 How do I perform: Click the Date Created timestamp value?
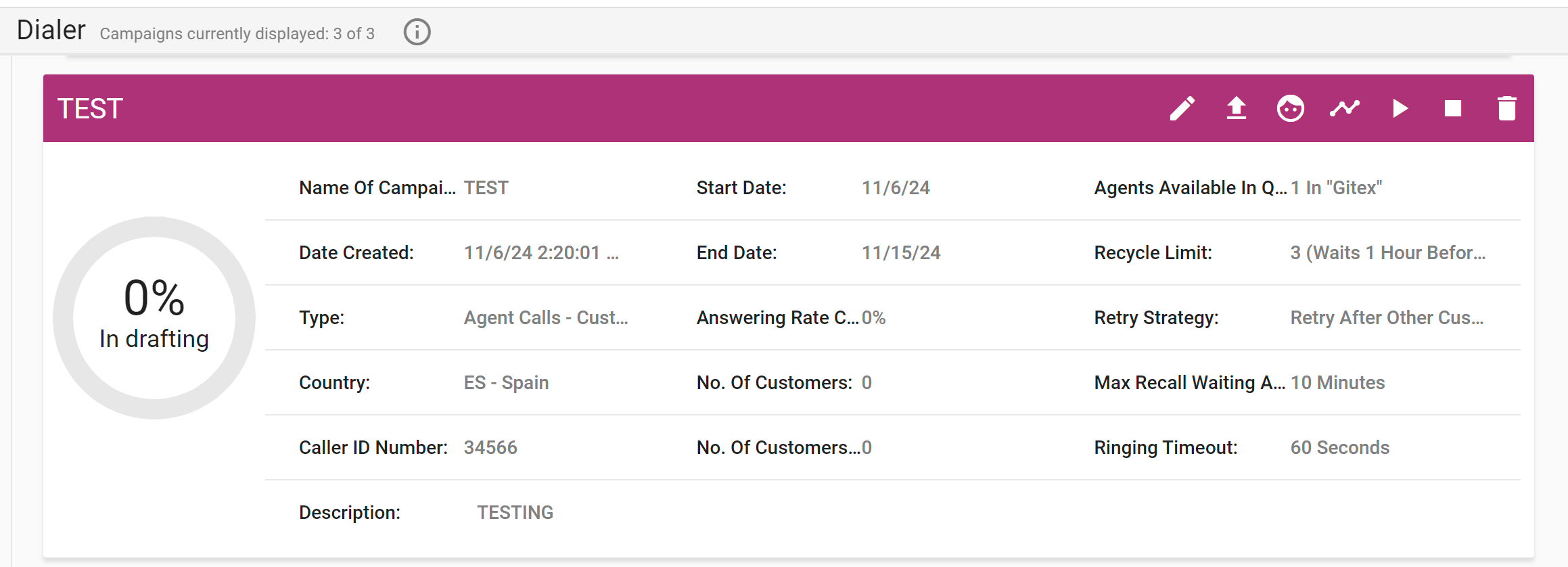pos(540,252)
